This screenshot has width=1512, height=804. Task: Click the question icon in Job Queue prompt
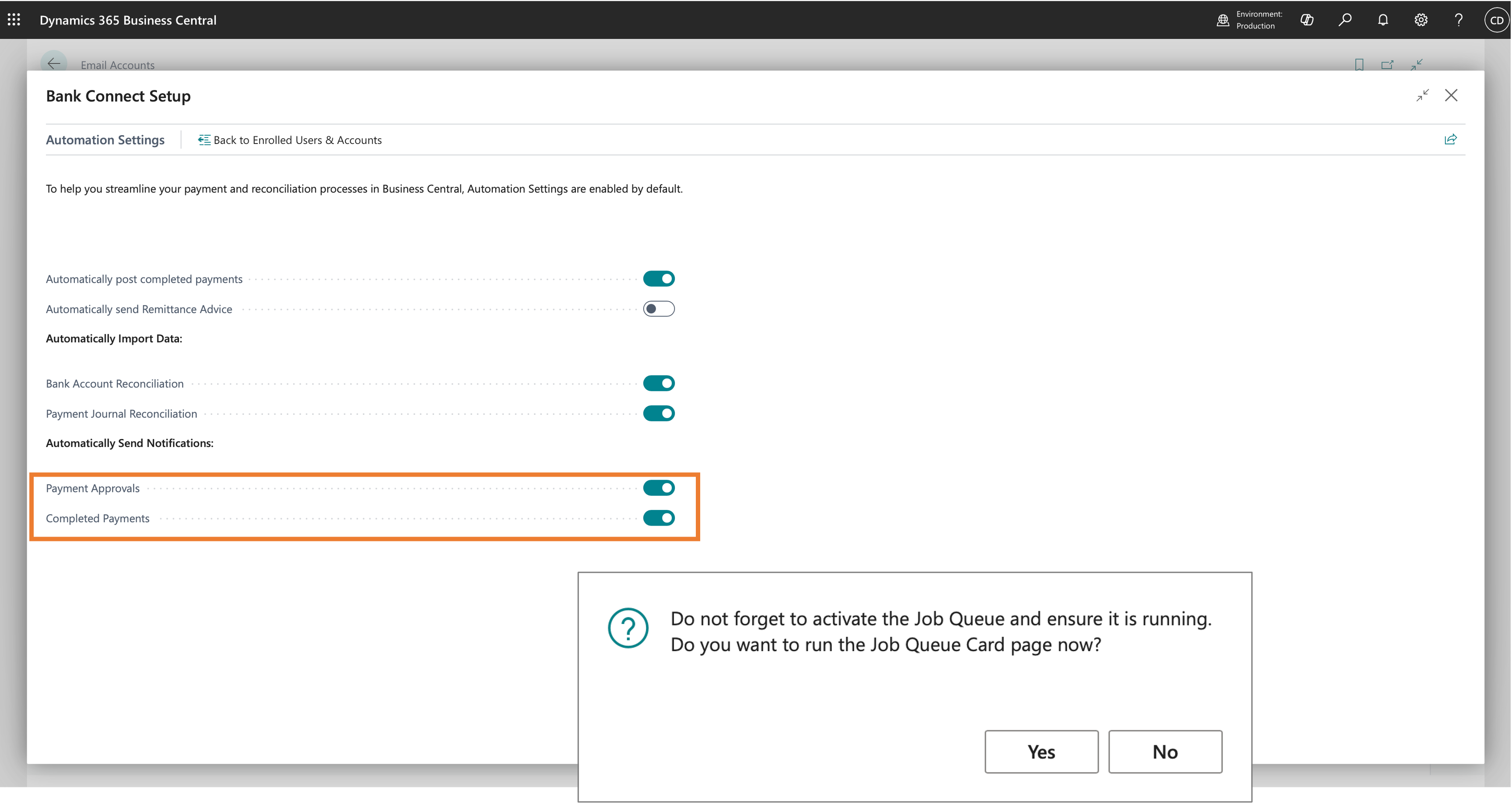(x=628, y=628)
